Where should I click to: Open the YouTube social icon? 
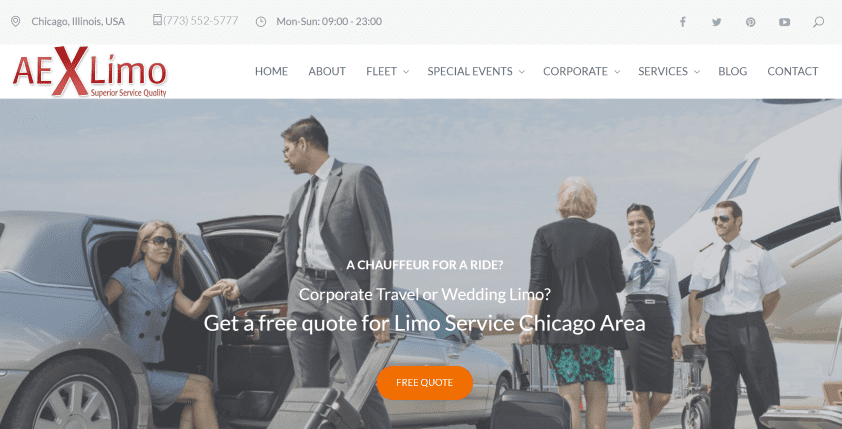(785, 22)
